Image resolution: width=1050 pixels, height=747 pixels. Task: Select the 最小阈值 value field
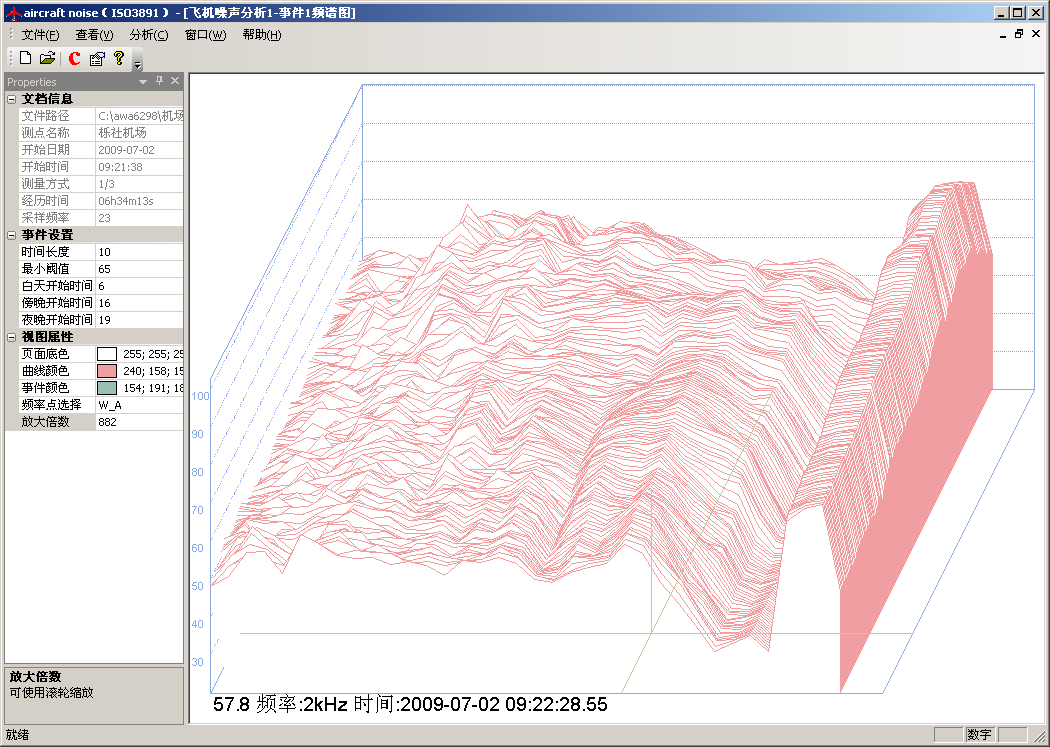(139, 269)
